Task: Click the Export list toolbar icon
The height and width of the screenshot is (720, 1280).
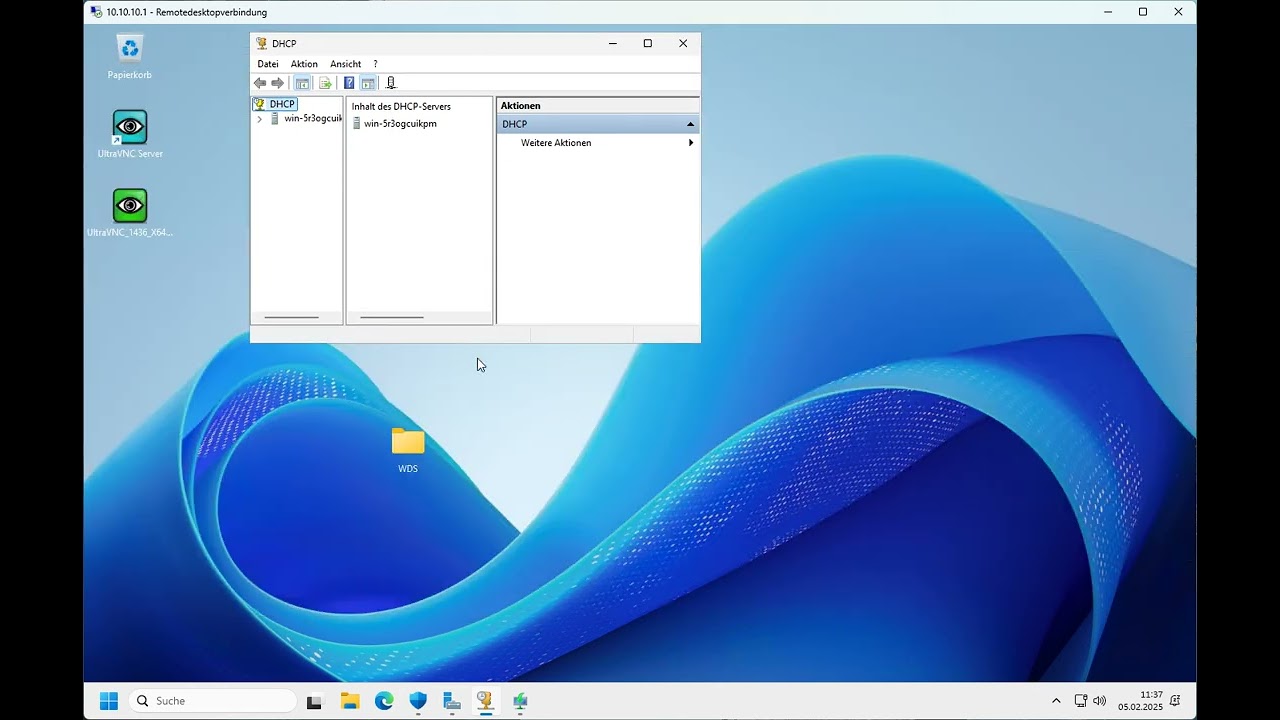Action: click(325, 83)
